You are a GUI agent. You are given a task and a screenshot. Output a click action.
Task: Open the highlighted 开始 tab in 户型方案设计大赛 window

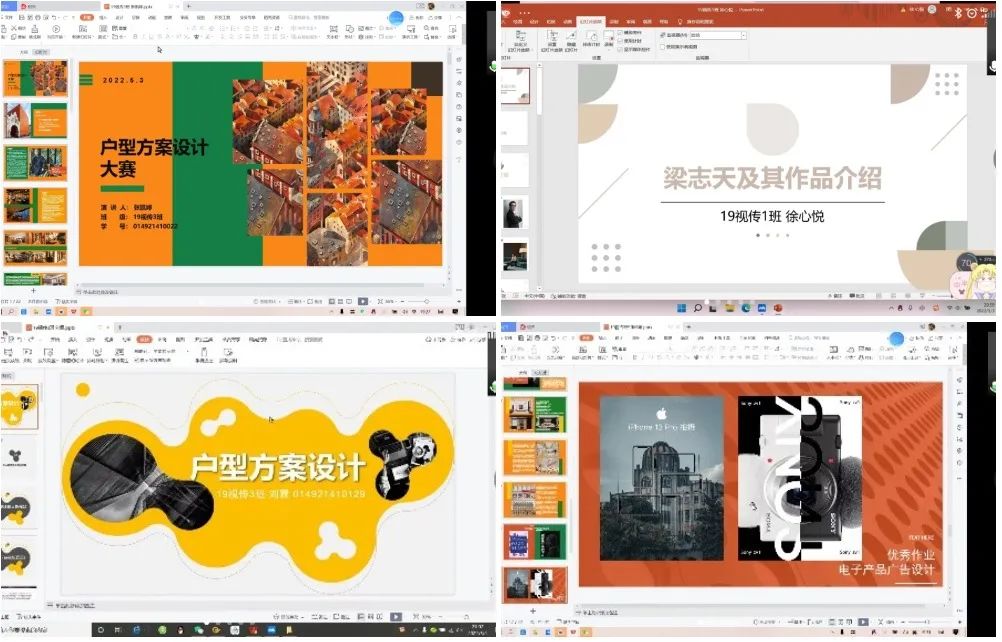[x=87, y=17]
